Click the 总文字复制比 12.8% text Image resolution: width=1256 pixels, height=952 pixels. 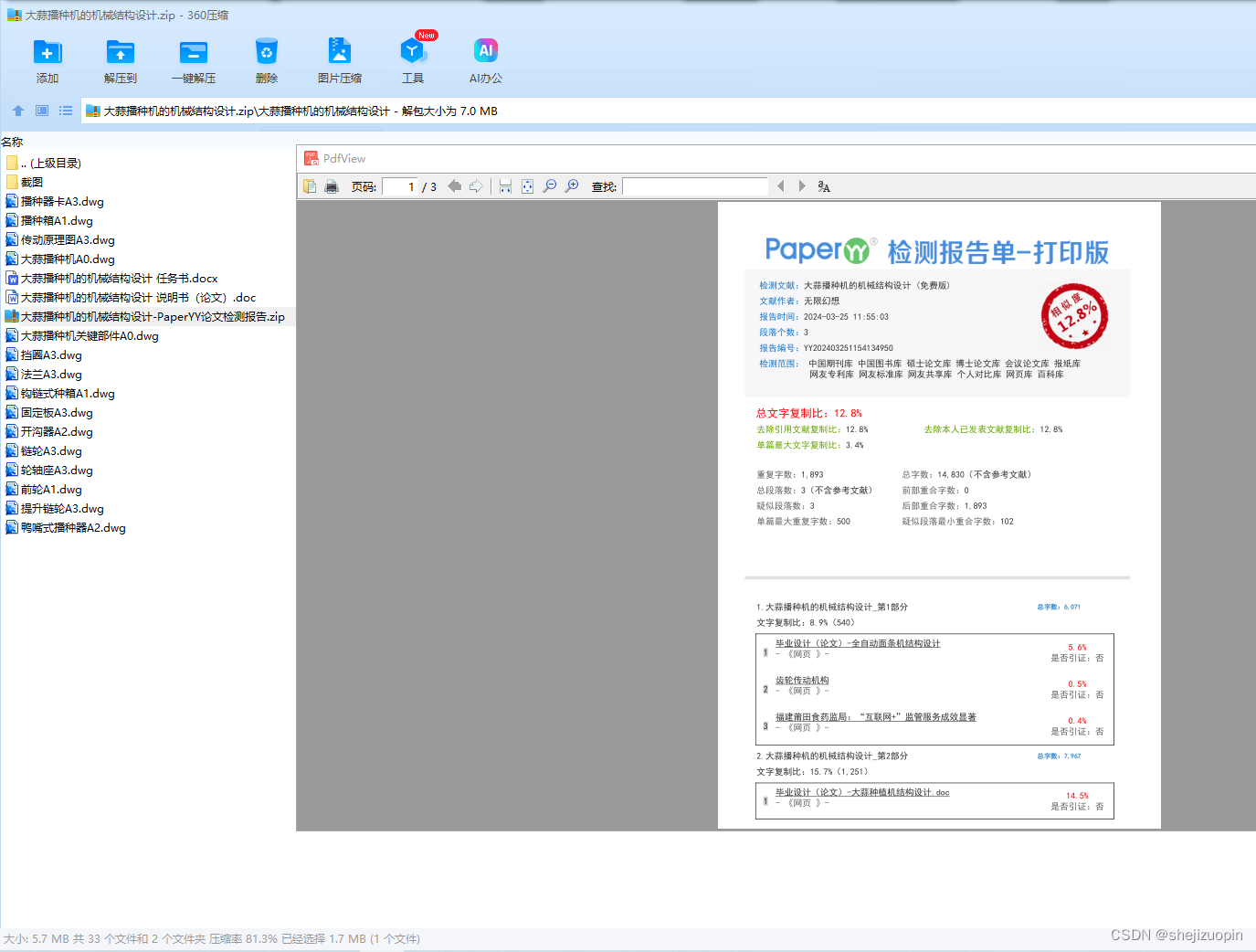(809, 413)
